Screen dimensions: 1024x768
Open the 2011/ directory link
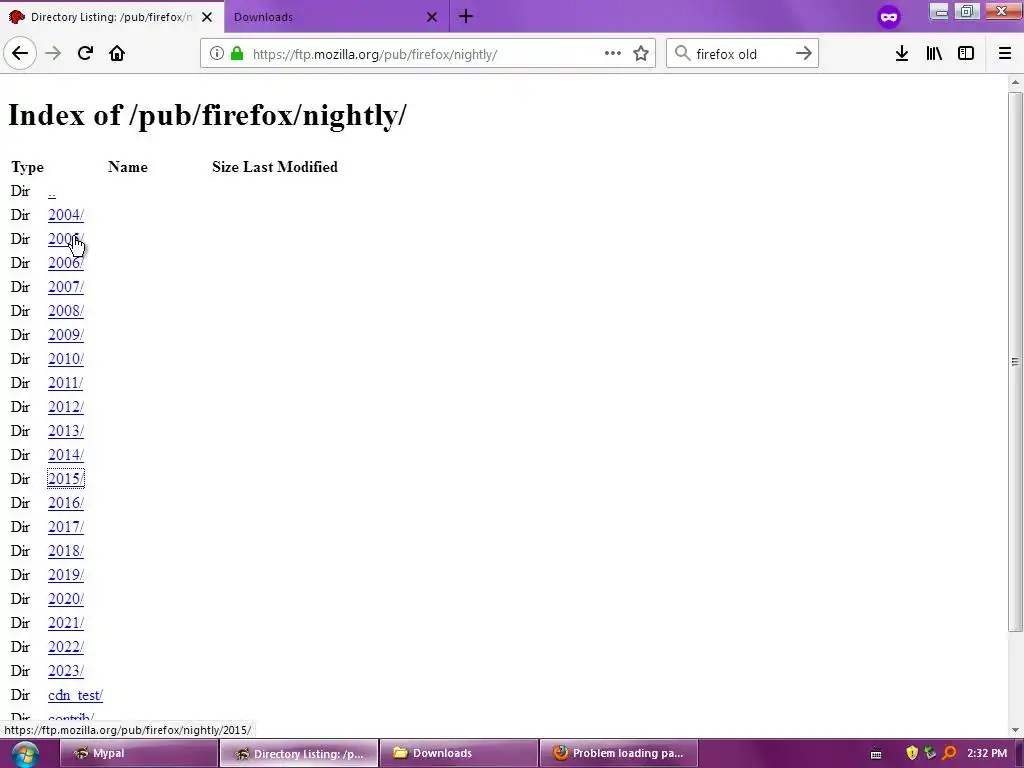pyautogui.click(x=66, y=383)
